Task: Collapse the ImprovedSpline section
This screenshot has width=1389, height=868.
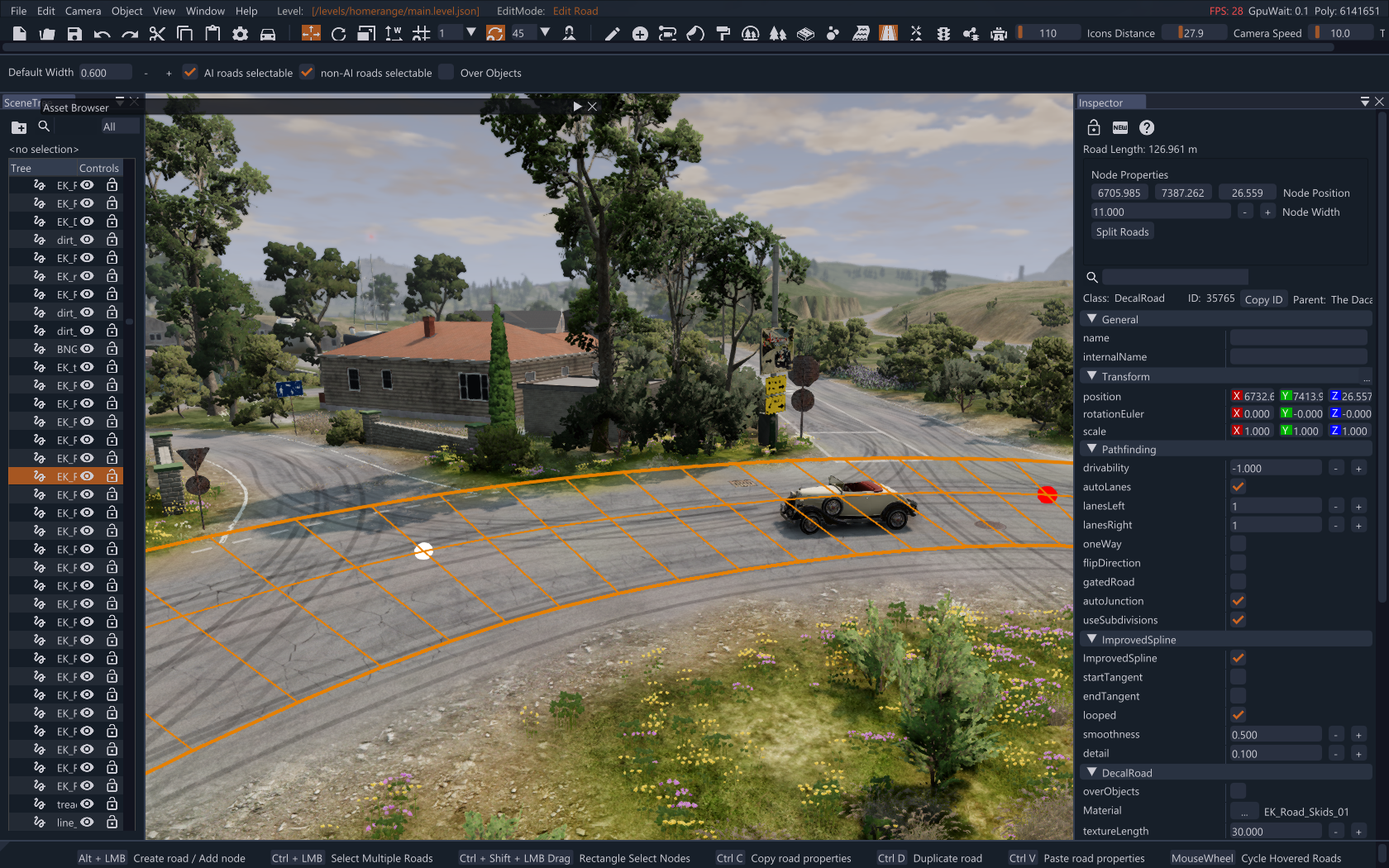Action: point(1092,639)
